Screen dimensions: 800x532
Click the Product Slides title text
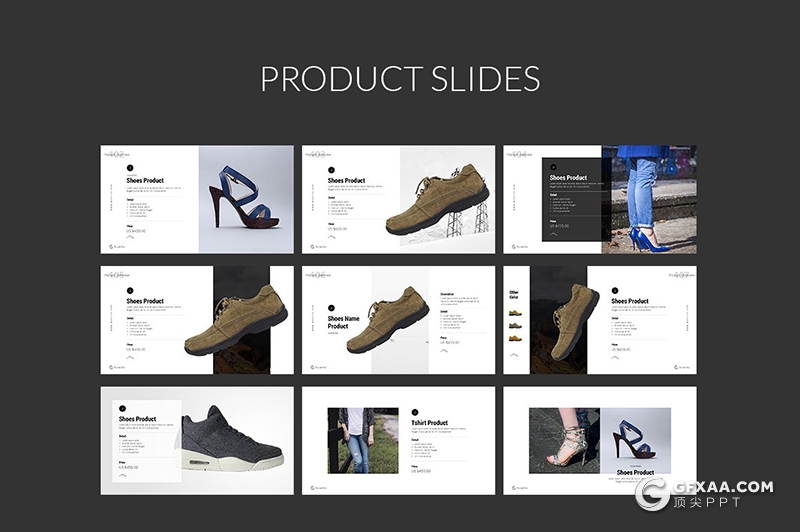(x=400, y=79)
